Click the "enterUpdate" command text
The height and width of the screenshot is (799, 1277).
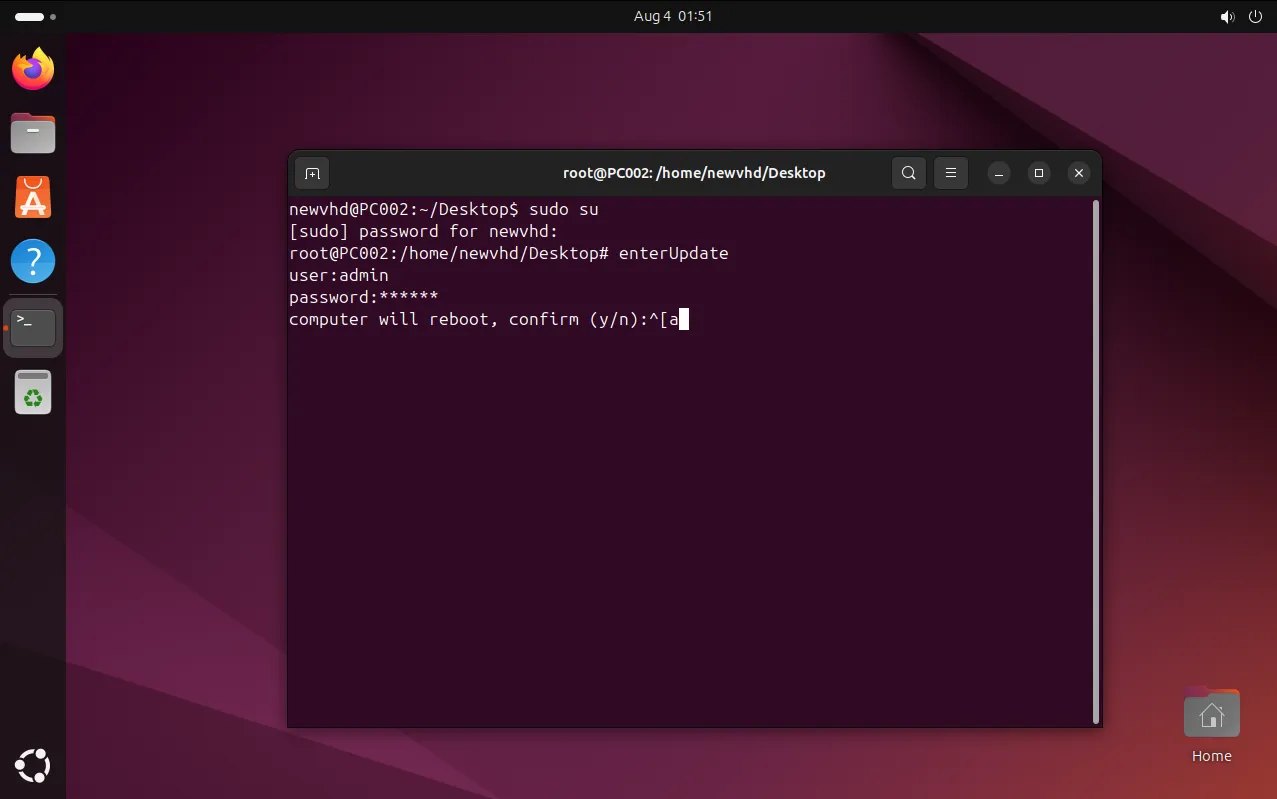coord(673,254)
